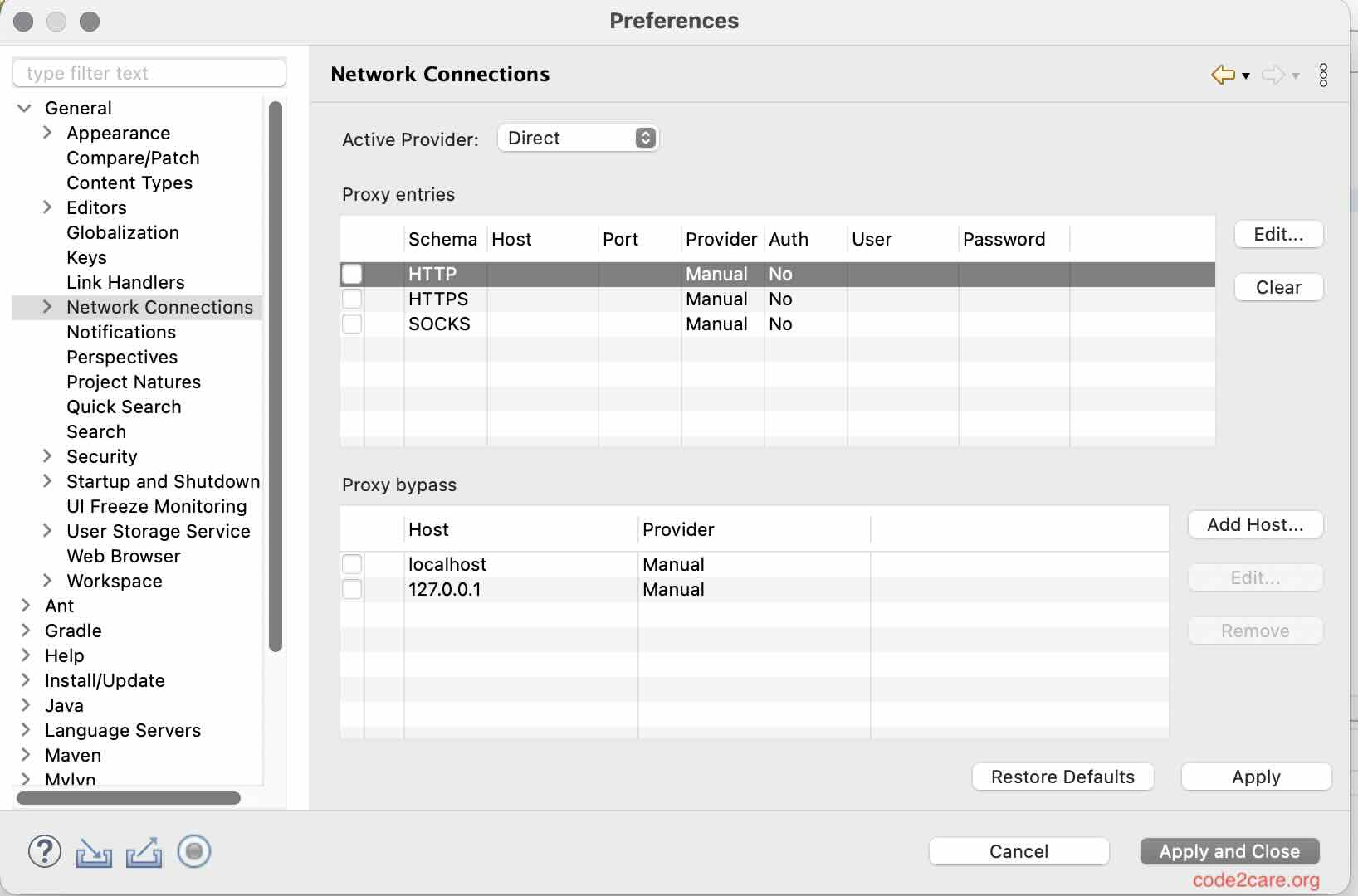The height and width of the screenshot is (896, 1358).
Task: Enable the HTTPS proxy entry checkbox
Action: 352,299
